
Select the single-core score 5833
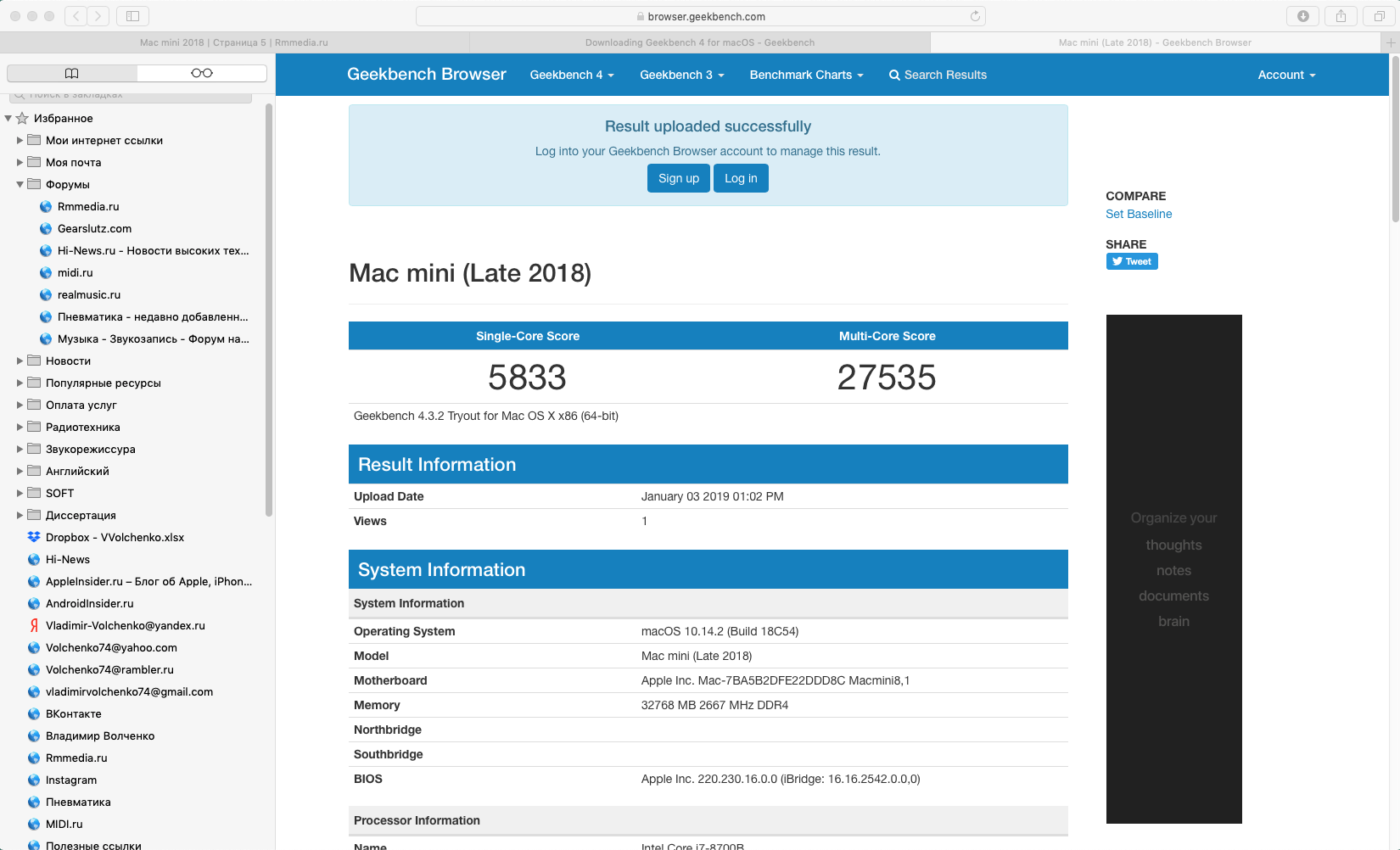[x=527, y=377]
